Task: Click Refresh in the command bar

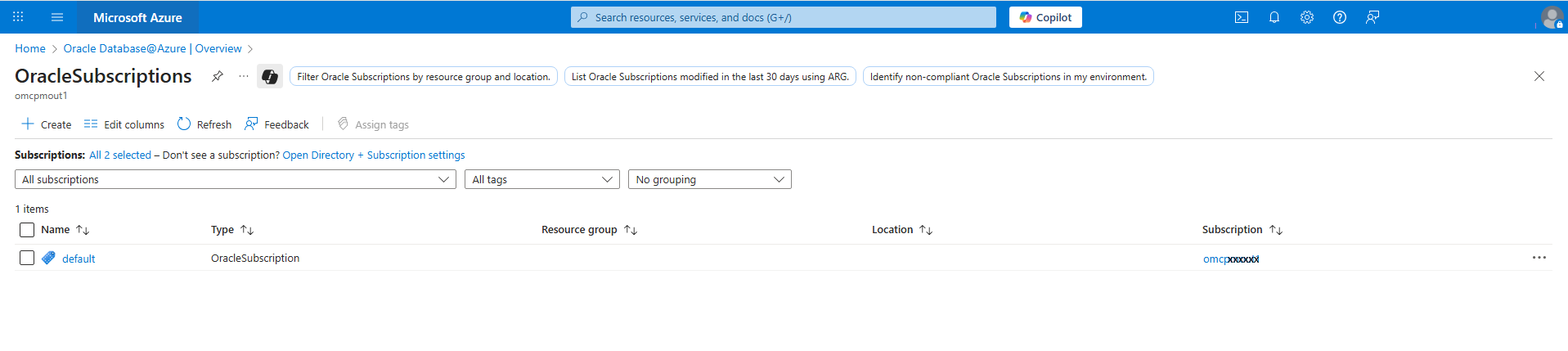Action: coord(204,124)
